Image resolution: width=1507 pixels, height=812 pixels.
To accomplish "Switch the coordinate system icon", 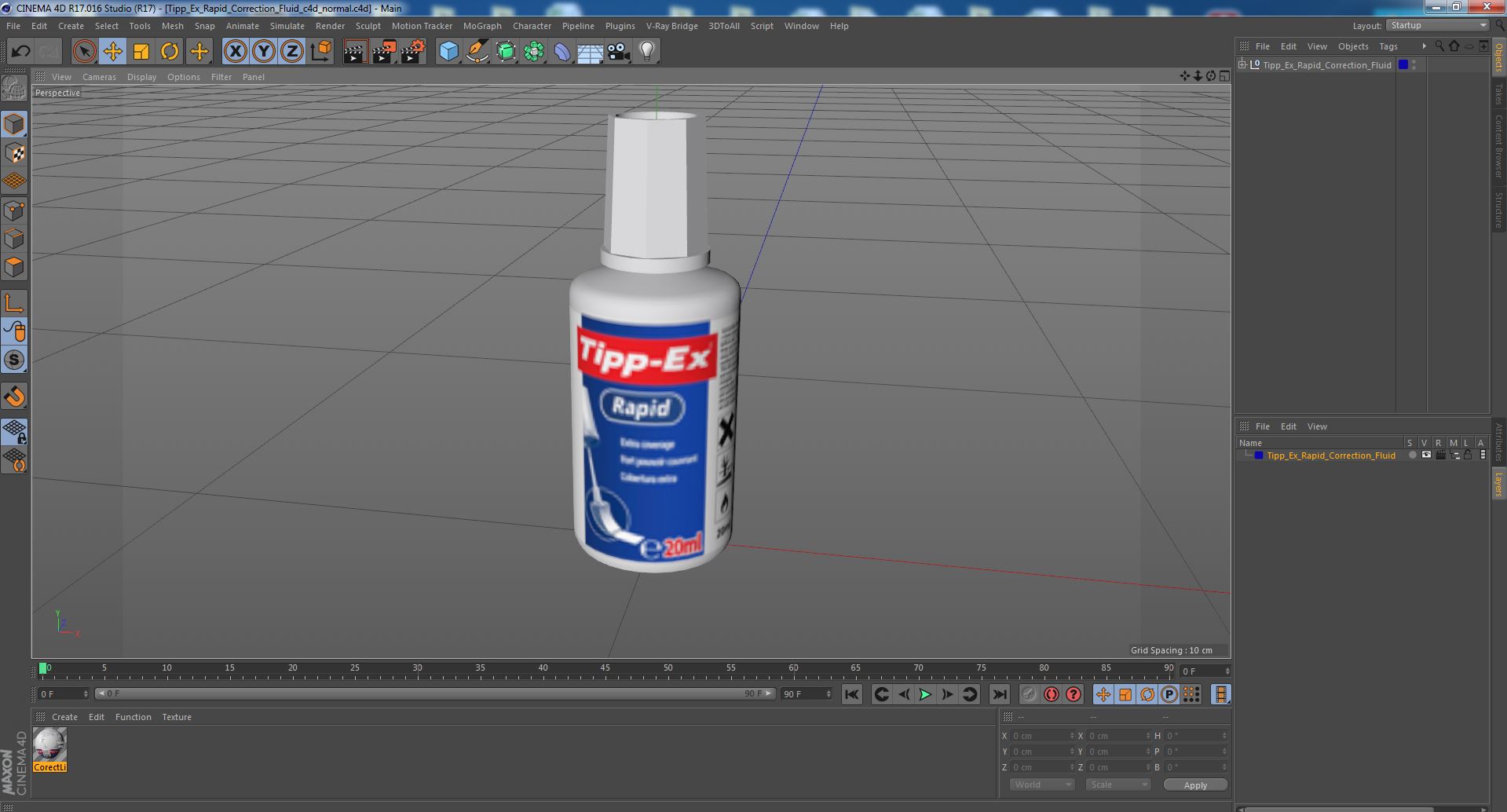I will 321,52.
